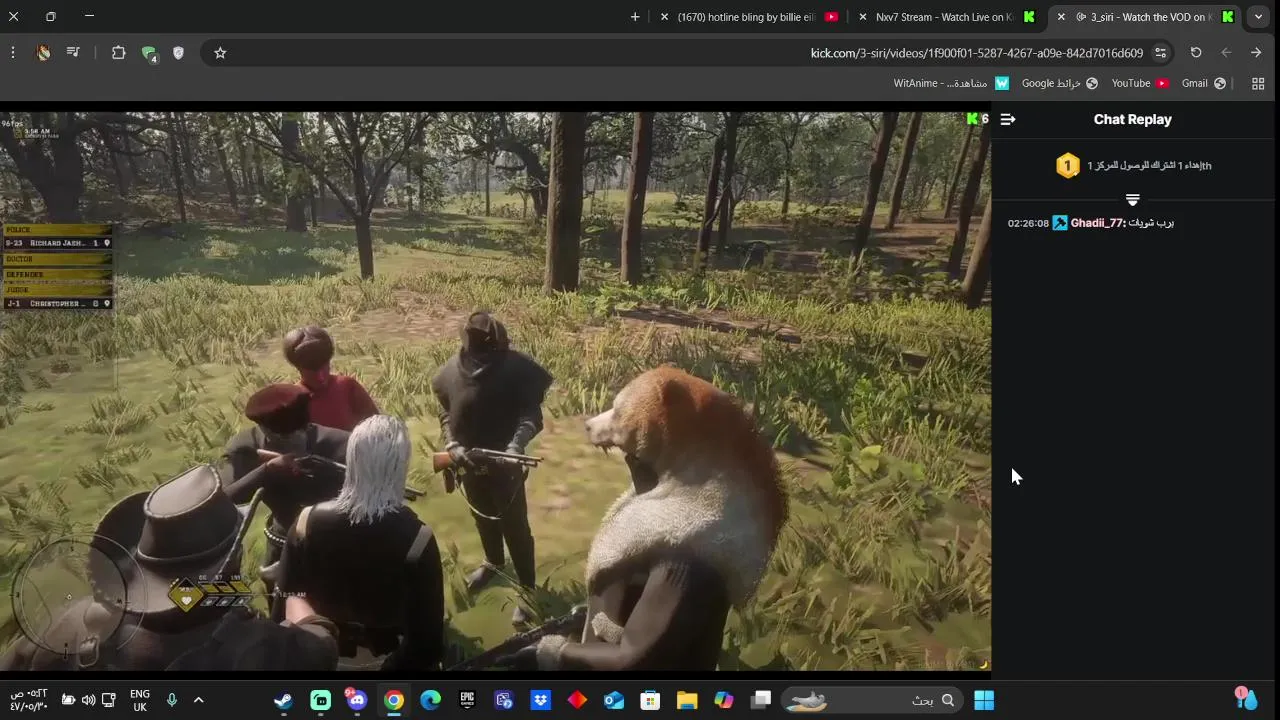Image resolution: width=1280 pixels, height=720 pixels.
Task: Open the Gmail bookmark
Action: pyautogui.click(x=1203, y=84)
